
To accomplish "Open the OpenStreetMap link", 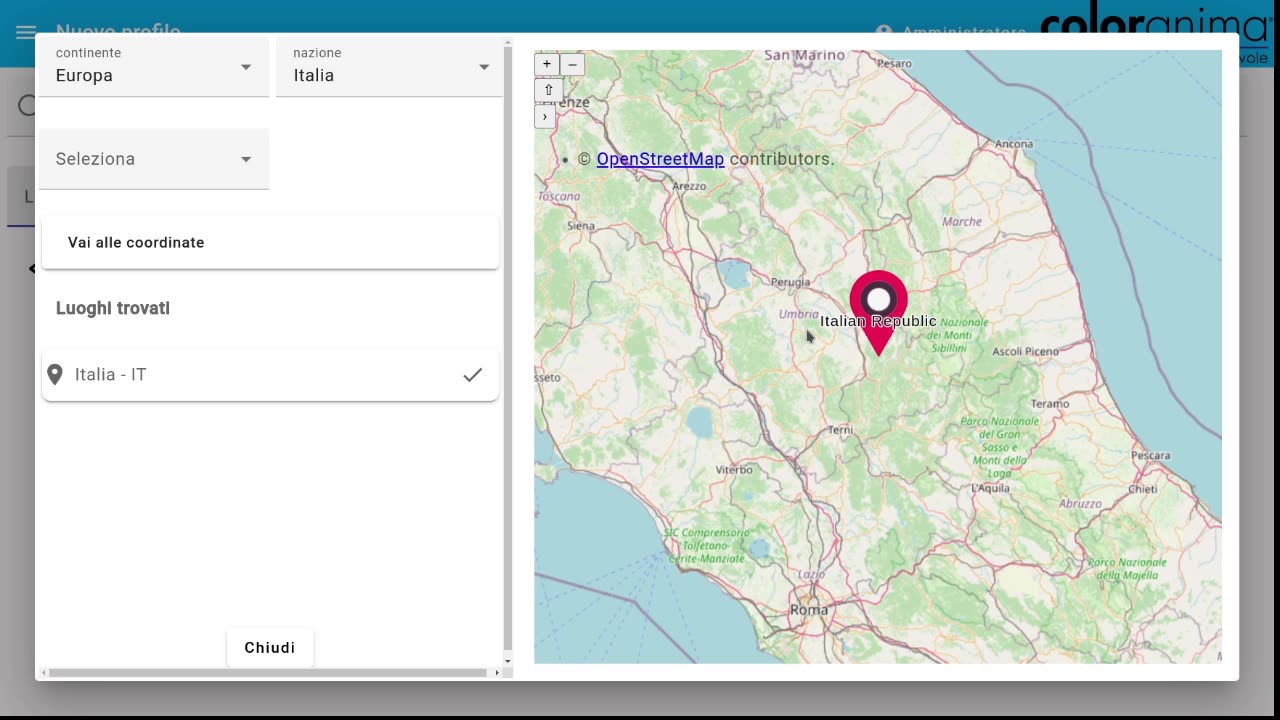I will [x=660, y=159].
